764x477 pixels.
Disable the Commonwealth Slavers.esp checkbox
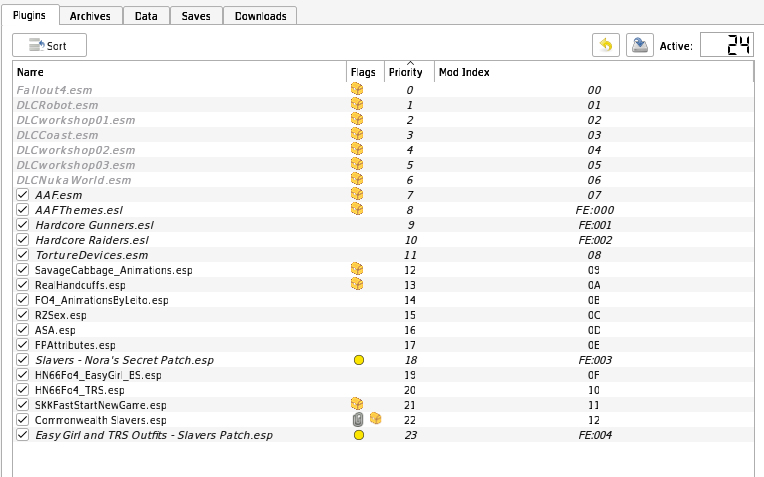22,420
